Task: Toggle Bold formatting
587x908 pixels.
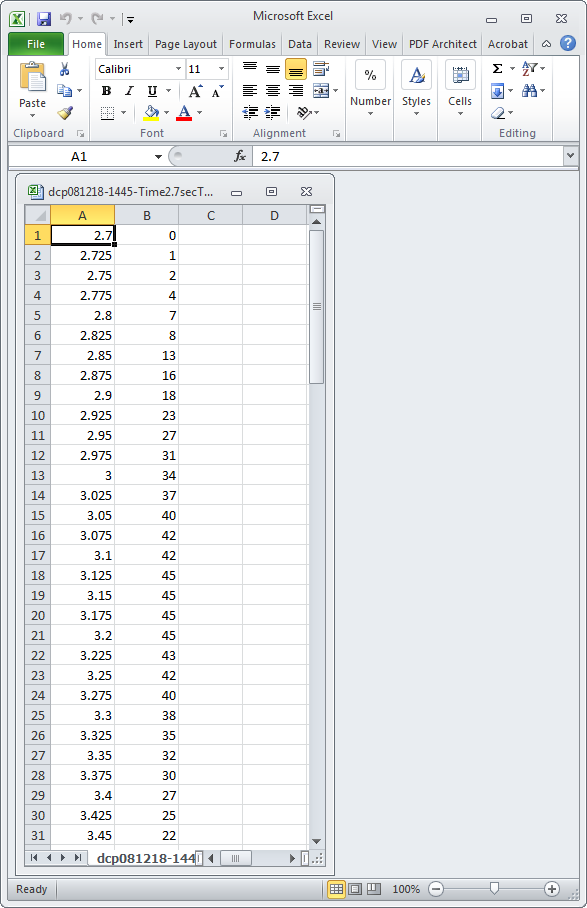Action: pos(106,91)
